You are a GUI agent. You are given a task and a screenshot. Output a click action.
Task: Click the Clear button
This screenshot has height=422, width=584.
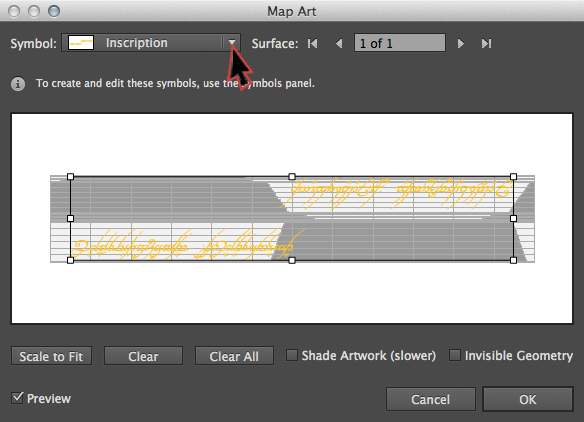tap(143, 356)
